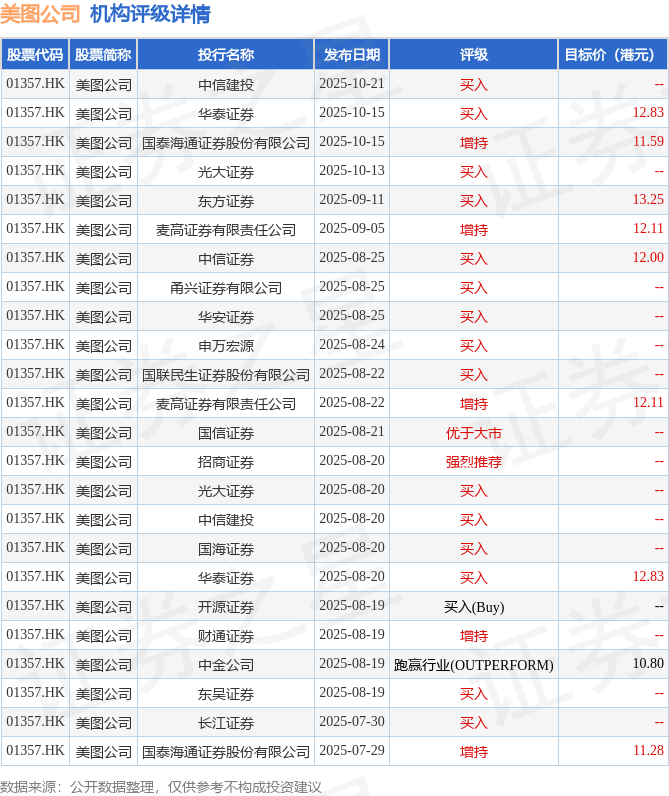Click target price 13.25
The width and height of the screenshot is (669, 796).
(x=648, y=200)
